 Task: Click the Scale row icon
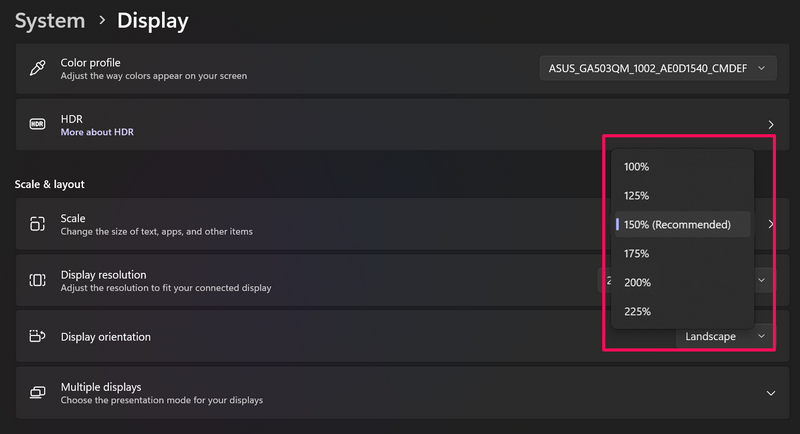[38, 224]
